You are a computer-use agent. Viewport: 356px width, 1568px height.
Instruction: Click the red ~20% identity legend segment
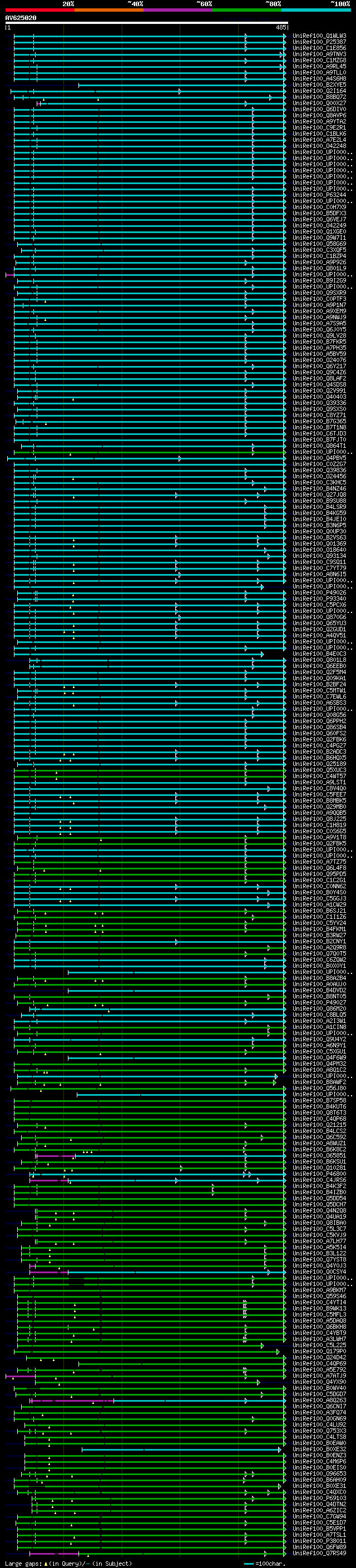tap(40, 11)
